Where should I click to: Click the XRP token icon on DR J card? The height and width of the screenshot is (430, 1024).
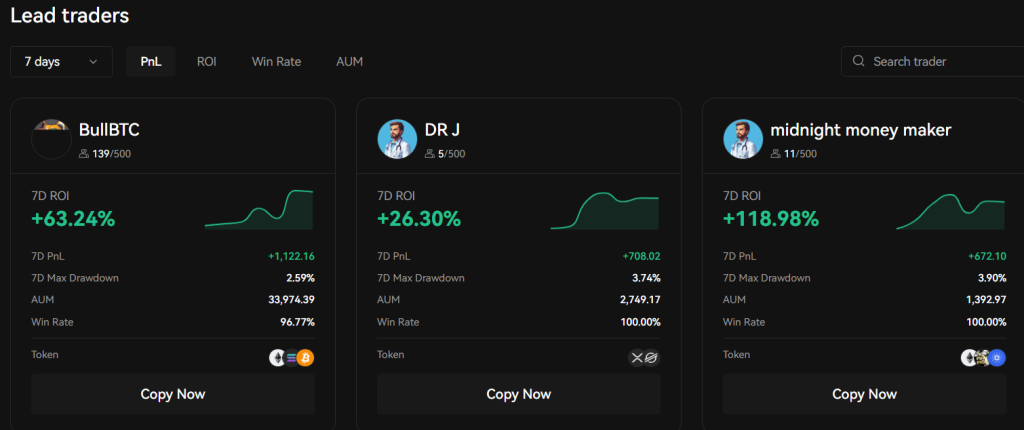[637, 358]
